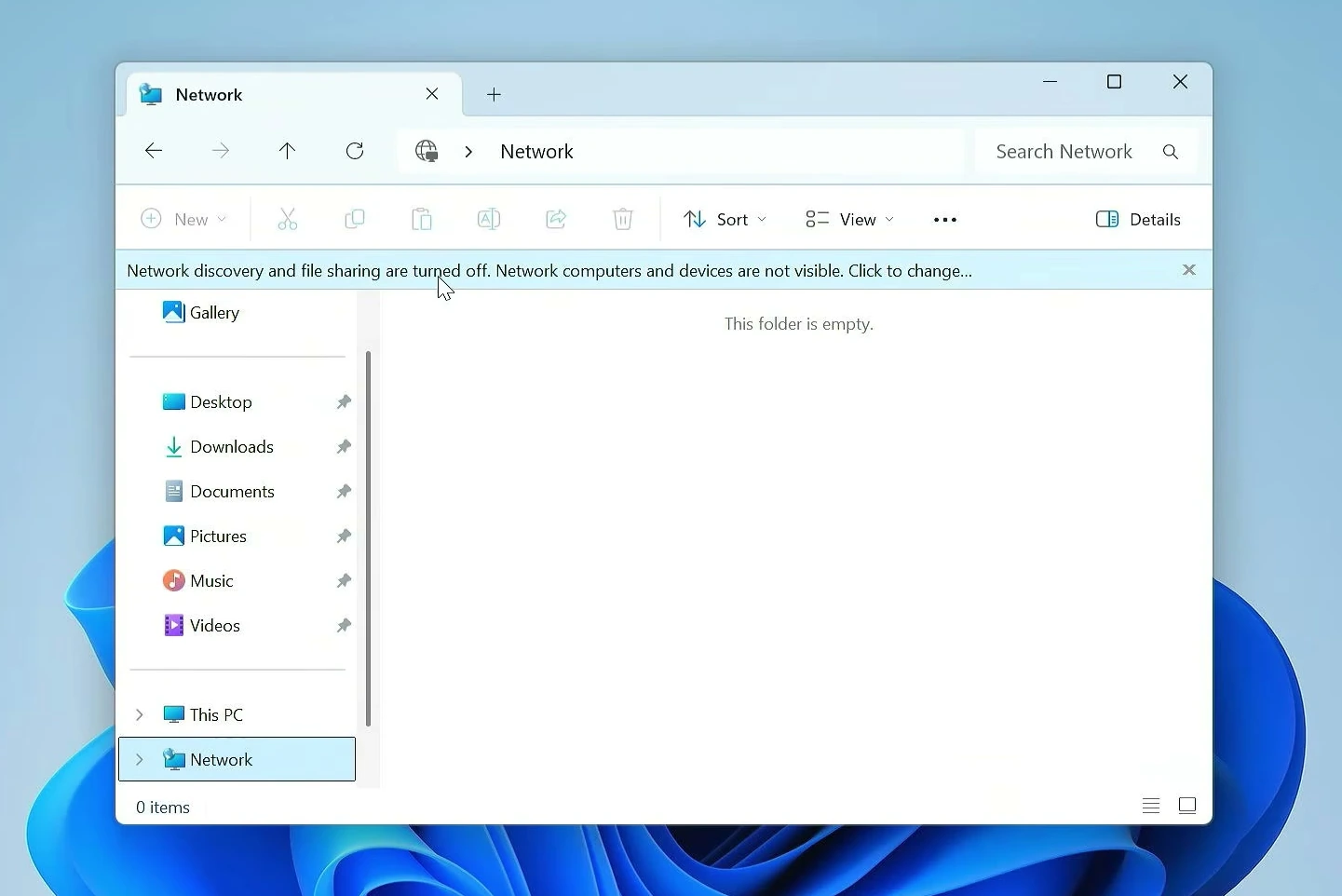
Task: Click the Rename icon in the toolbar
Action: pyautogui.click(x=489, y=220)
